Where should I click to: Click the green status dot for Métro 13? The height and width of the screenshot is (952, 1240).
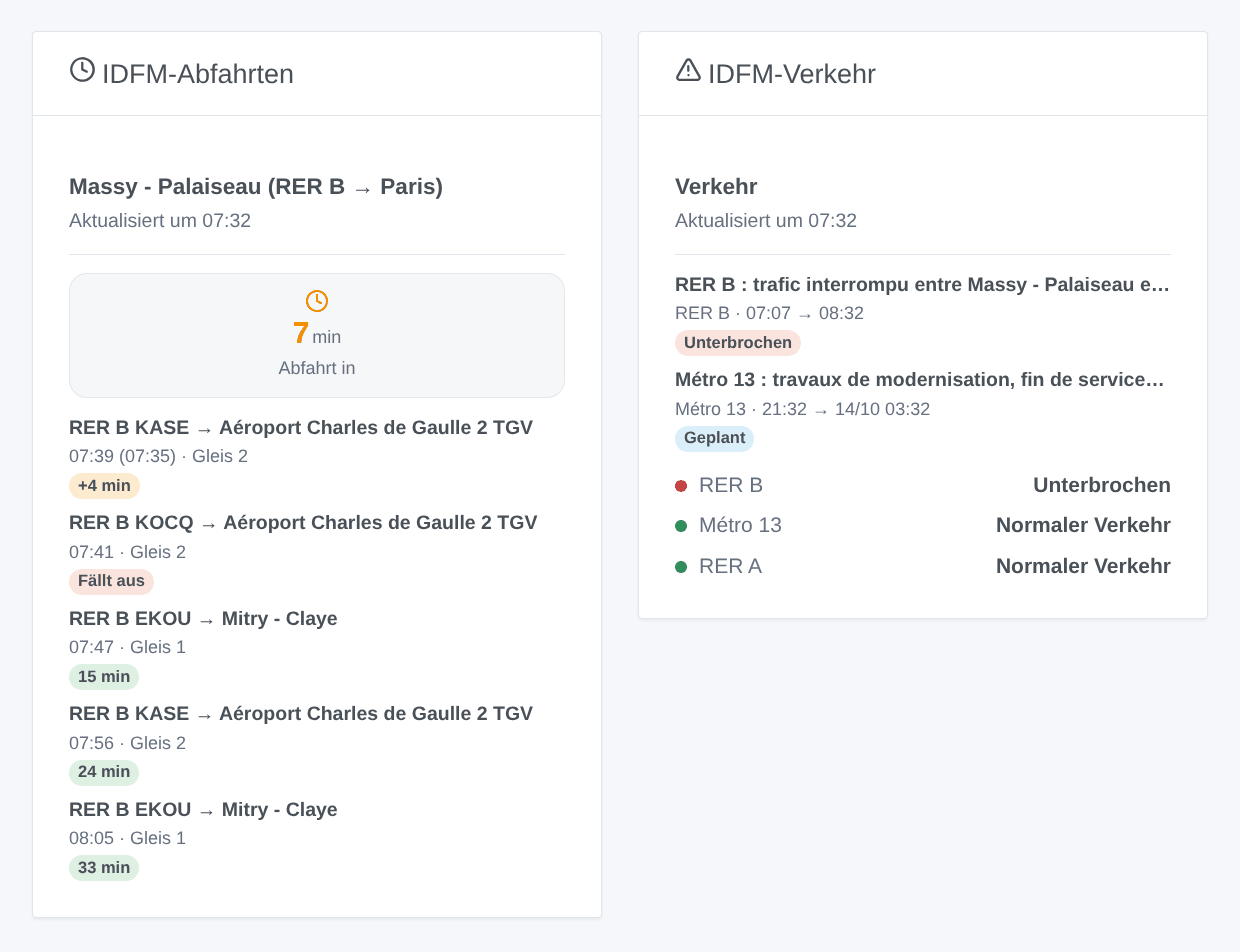coord(681,526)
